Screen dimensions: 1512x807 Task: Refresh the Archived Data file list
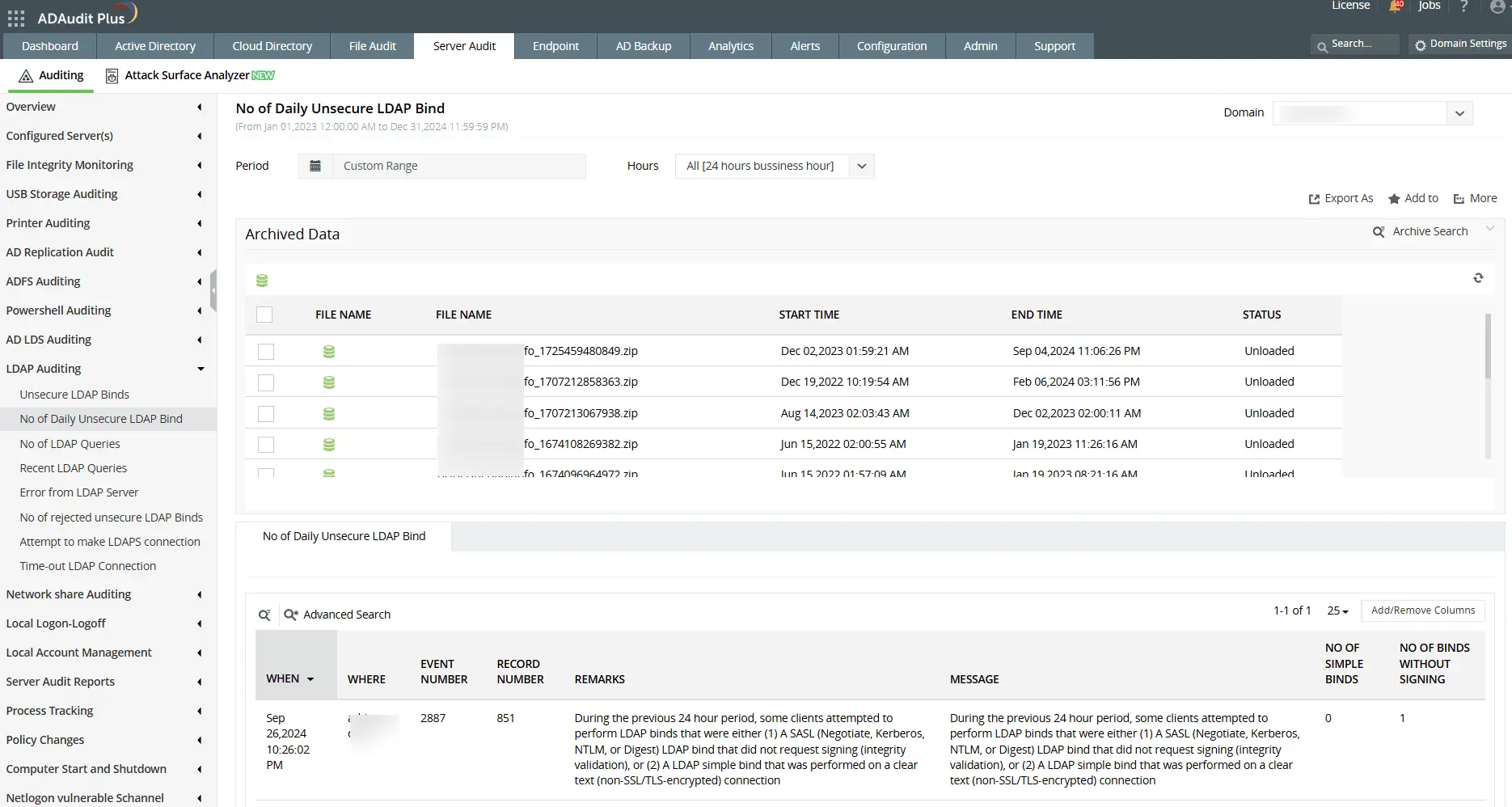1479,278
